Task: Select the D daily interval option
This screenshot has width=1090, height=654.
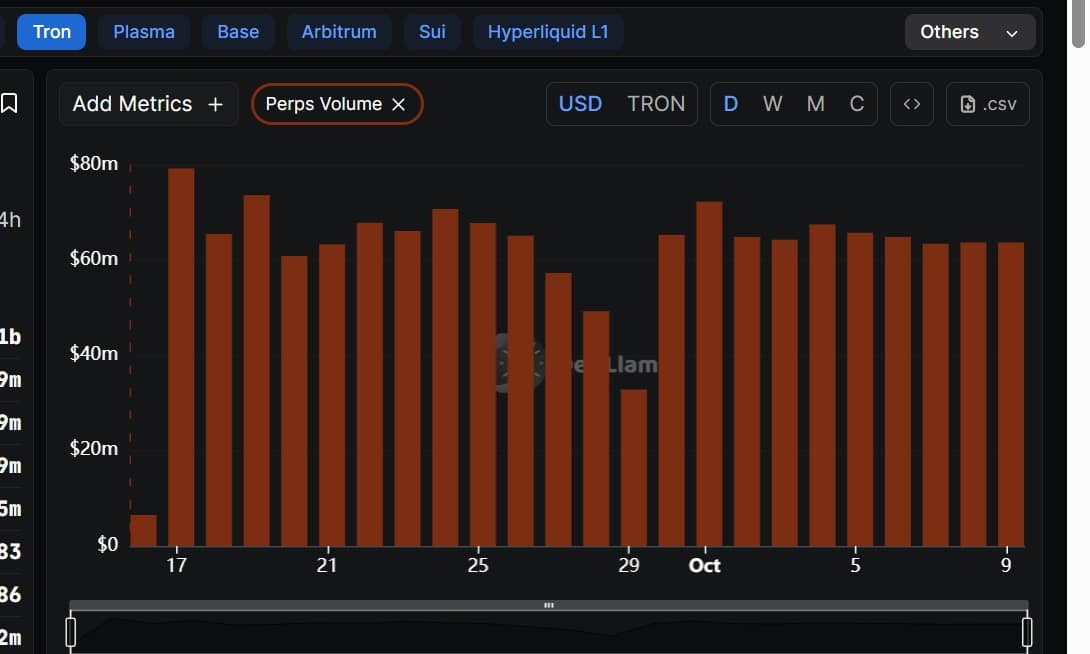Action: pos(731,103)
